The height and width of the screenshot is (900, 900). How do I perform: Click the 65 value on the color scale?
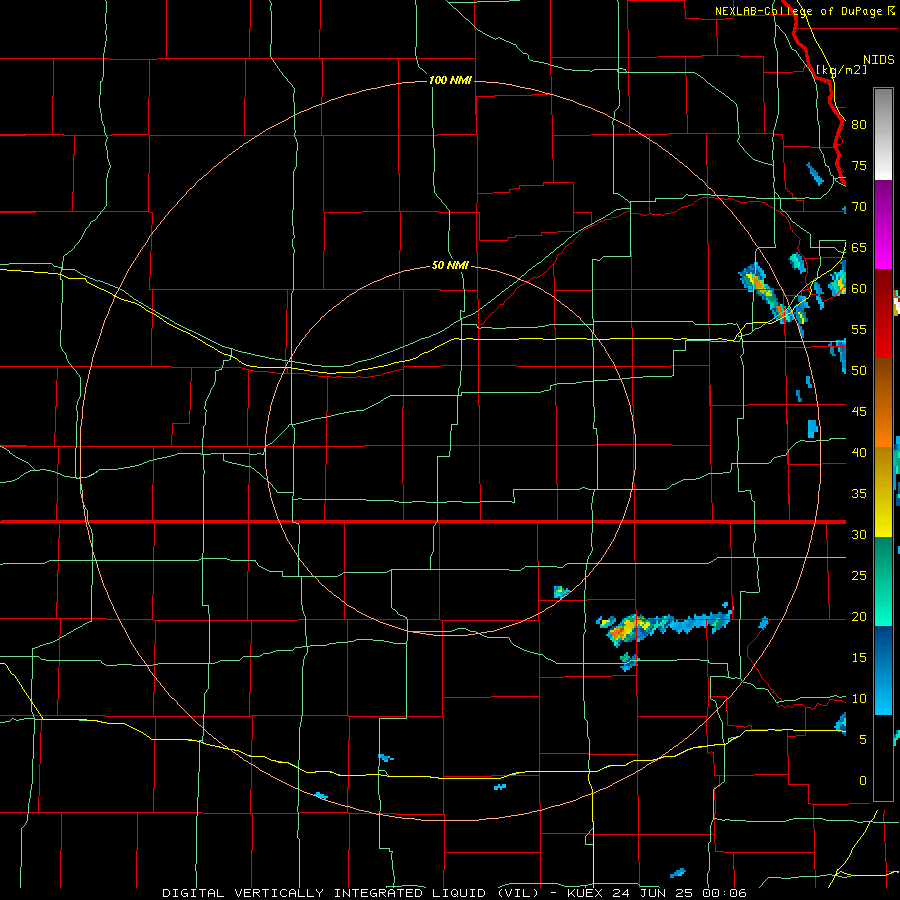(859, 247)
